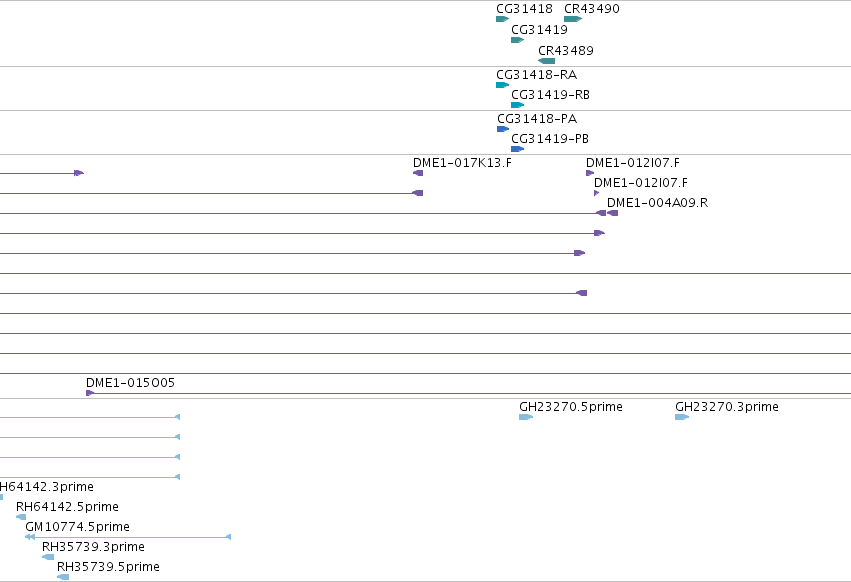The width and height of the screenshot is (851, 582).
Task: Click the CR43490 gene label
Action: tap(592, 9)
